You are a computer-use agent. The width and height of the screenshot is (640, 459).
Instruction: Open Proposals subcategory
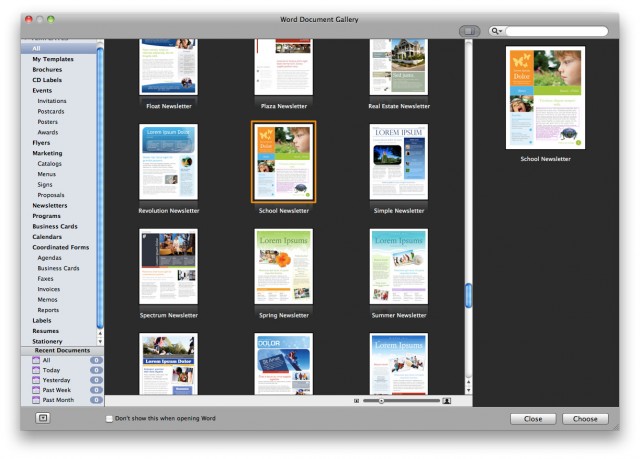click(51, 195)
